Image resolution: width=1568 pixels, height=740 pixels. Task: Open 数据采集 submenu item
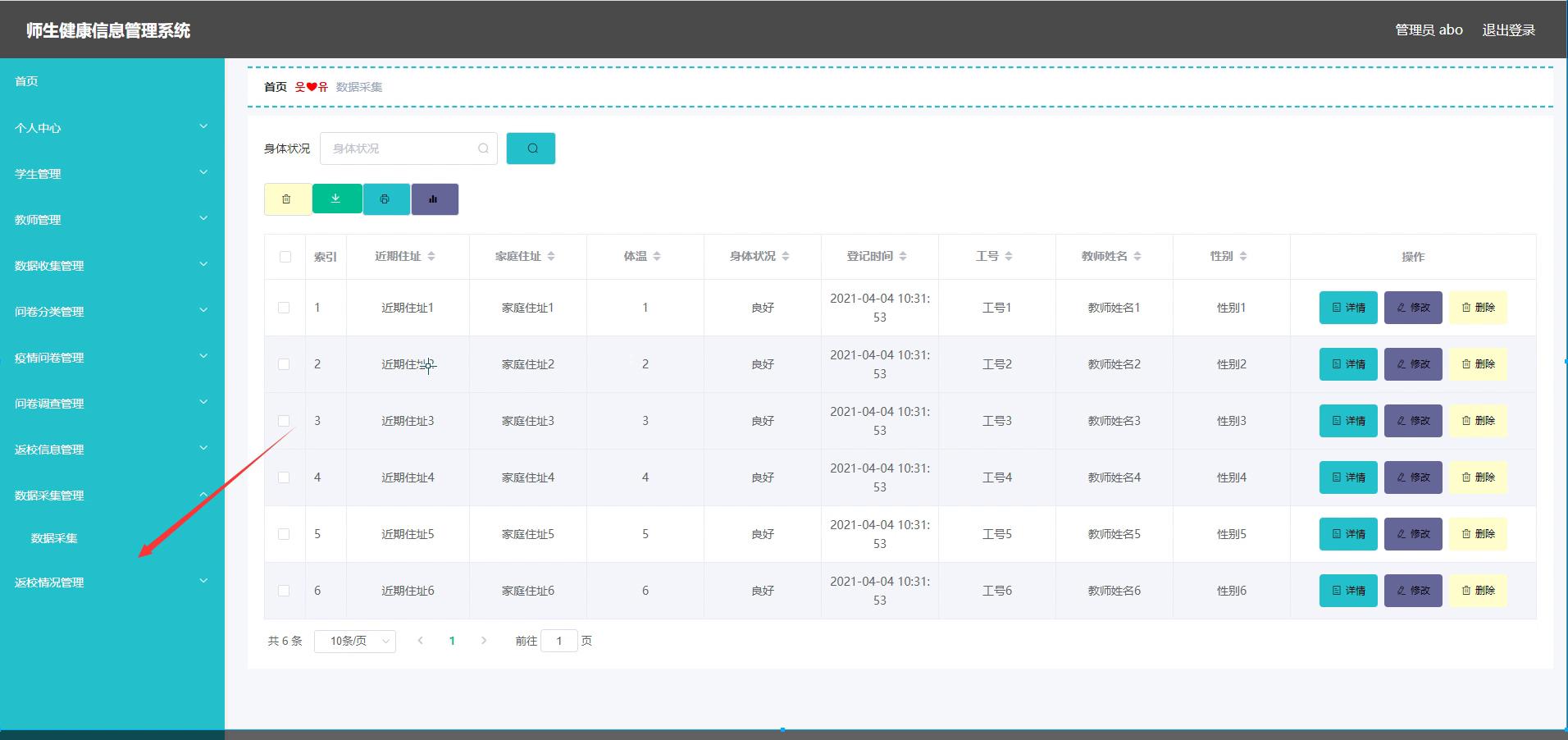point(54,538)
